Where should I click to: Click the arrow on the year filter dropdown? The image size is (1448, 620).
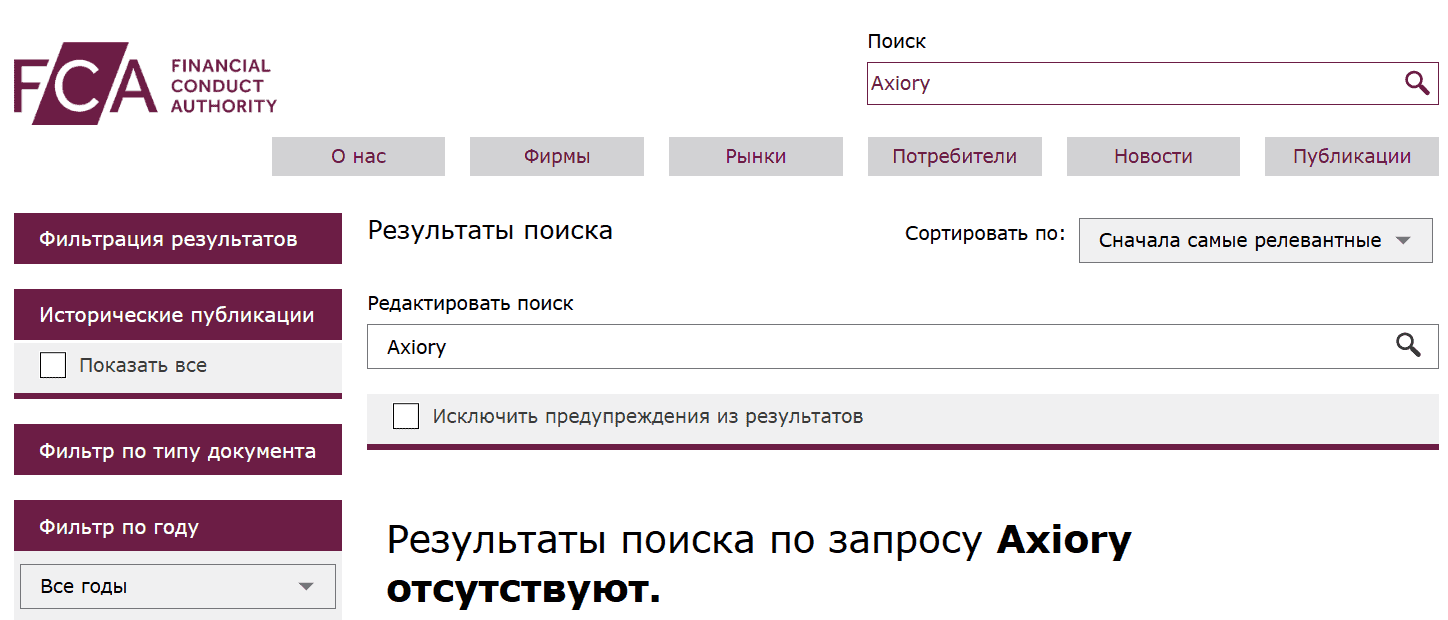[307, 587]
